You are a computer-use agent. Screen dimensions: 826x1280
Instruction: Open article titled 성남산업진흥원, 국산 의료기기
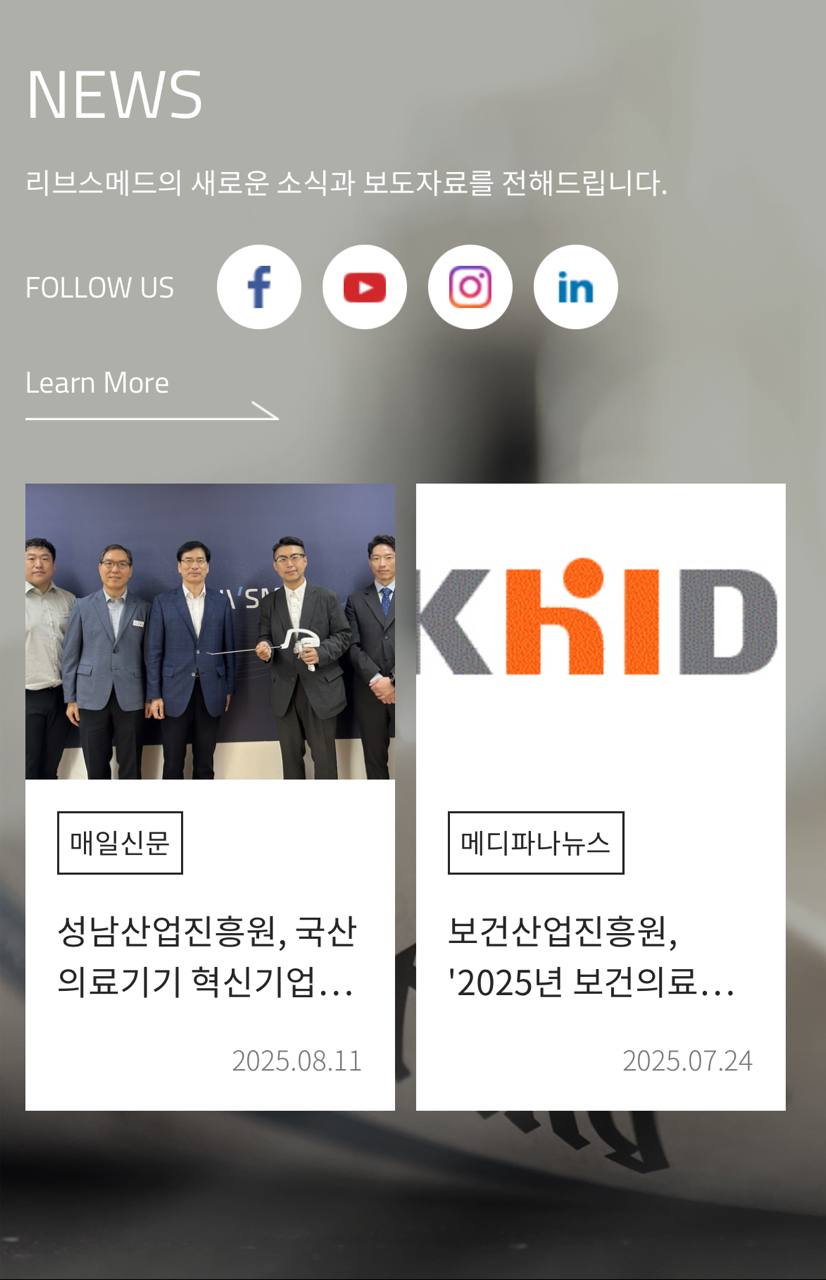coord(206,958)
